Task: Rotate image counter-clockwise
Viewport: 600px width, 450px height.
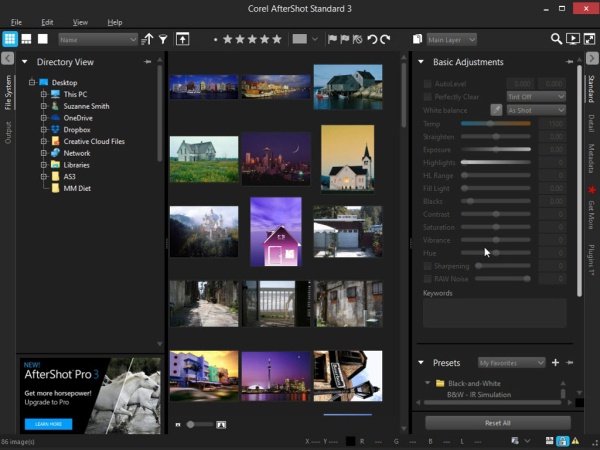Action: (x=372, y=39)
